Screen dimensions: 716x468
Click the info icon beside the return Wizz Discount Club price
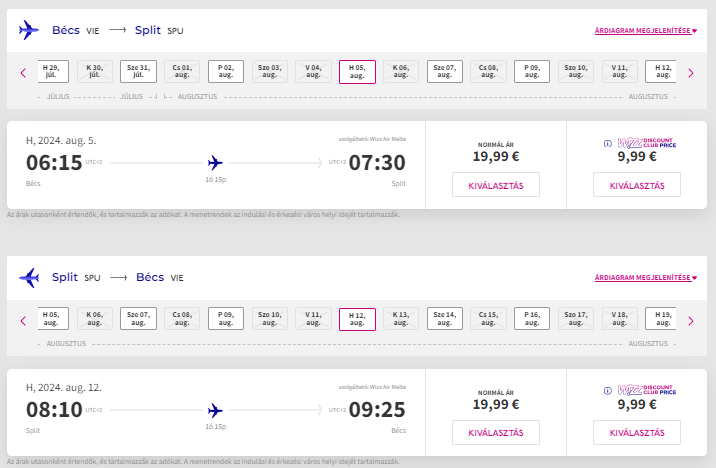607,390
